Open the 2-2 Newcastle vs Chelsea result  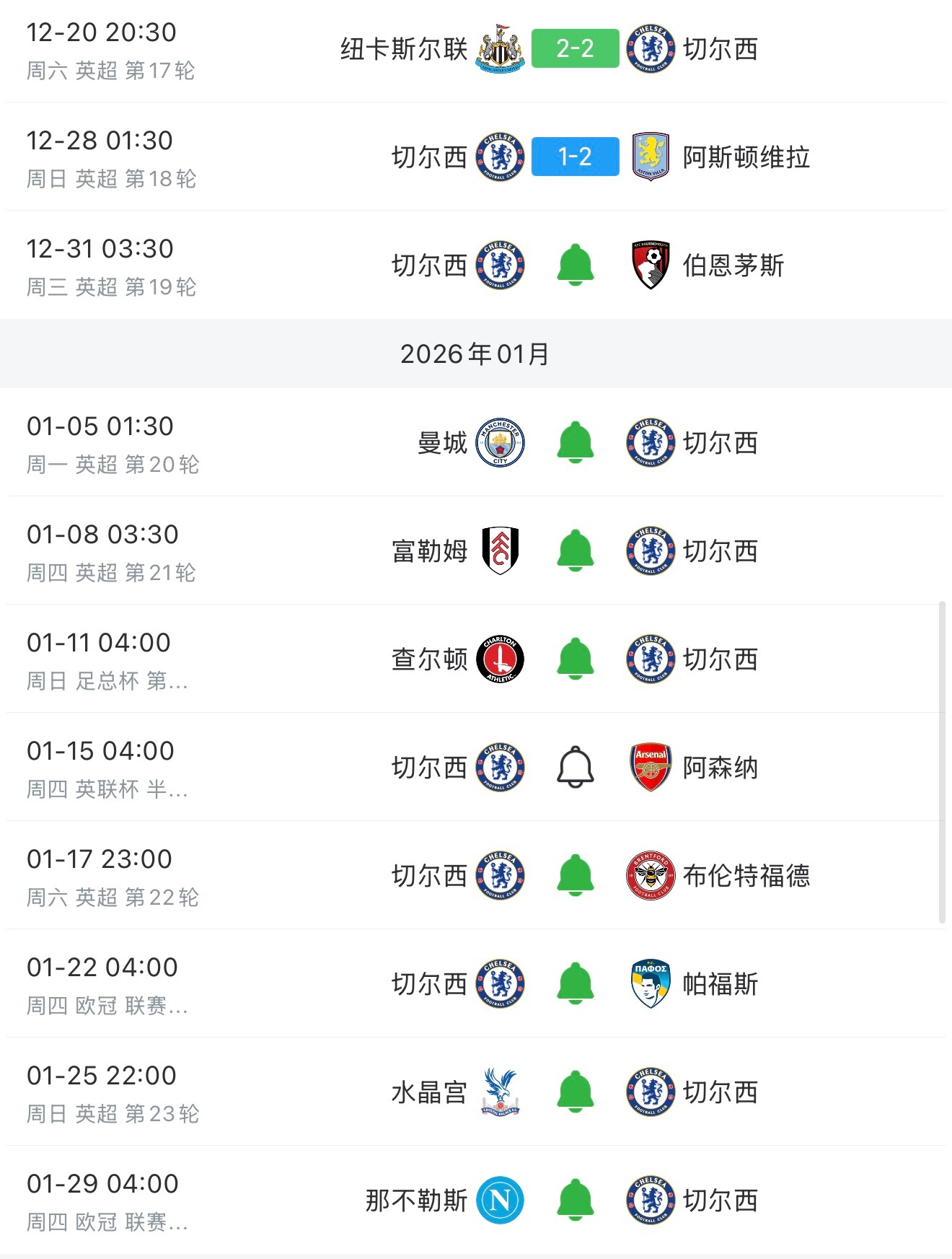tap(576, 48)
